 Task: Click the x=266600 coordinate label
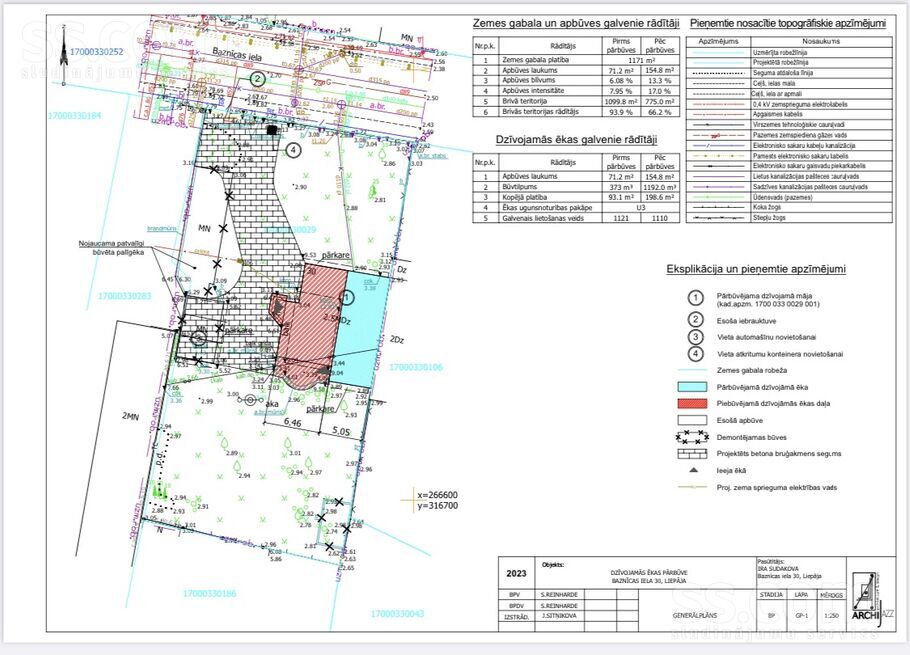click(x=436, y=494)
